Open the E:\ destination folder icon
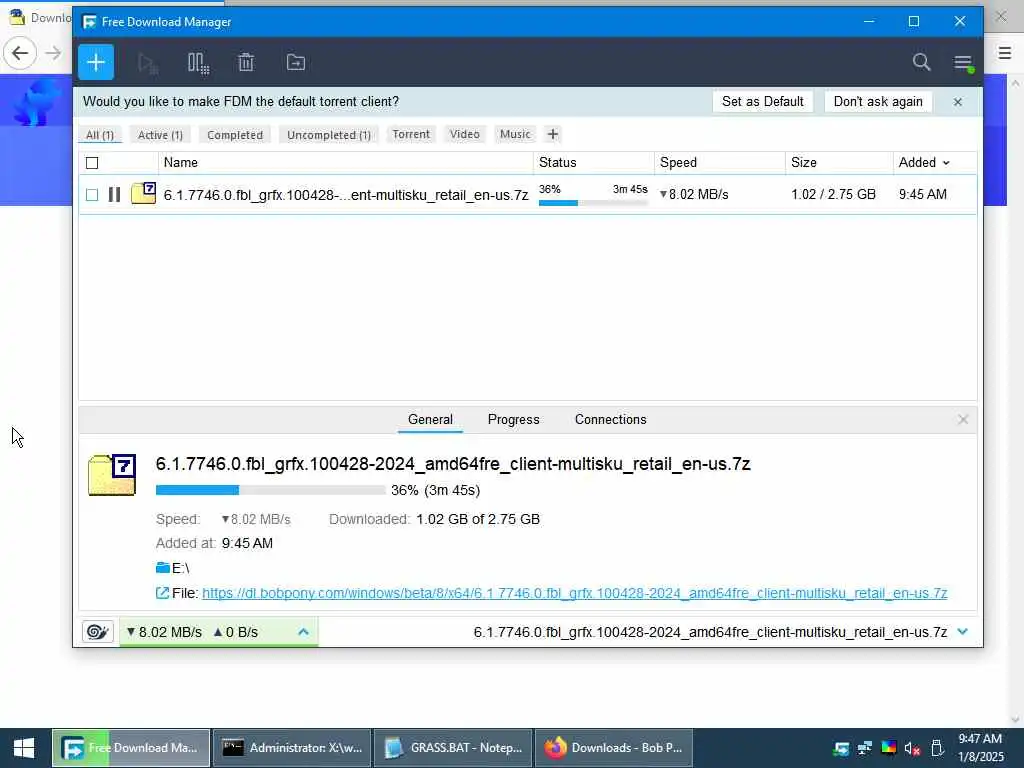This screenshot has width=1024, height=768. tap(163, 568)
